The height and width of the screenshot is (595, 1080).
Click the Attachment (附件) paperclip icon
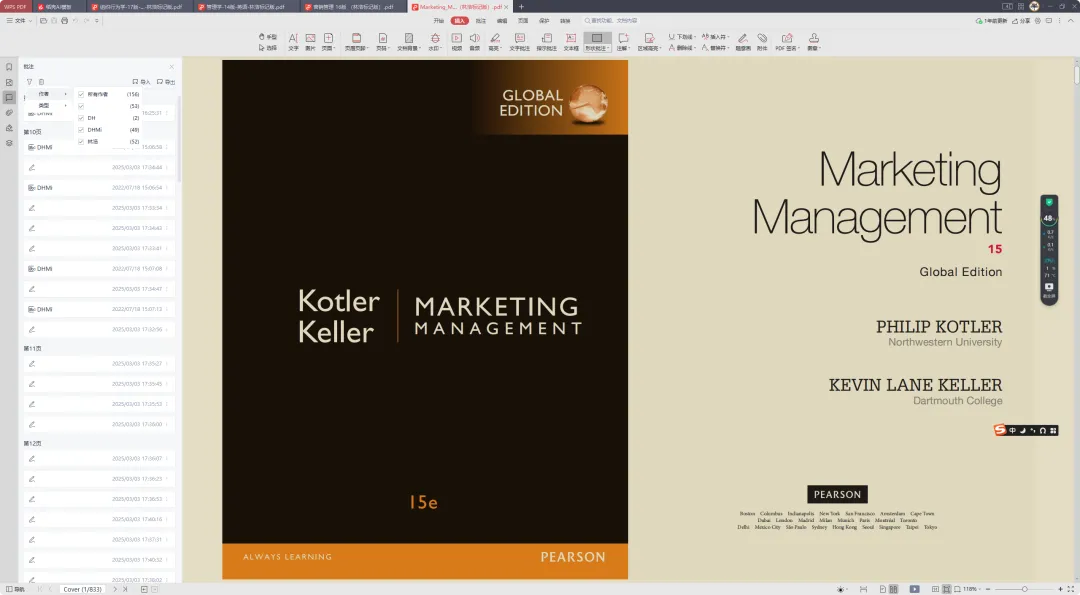pos(762,41)
